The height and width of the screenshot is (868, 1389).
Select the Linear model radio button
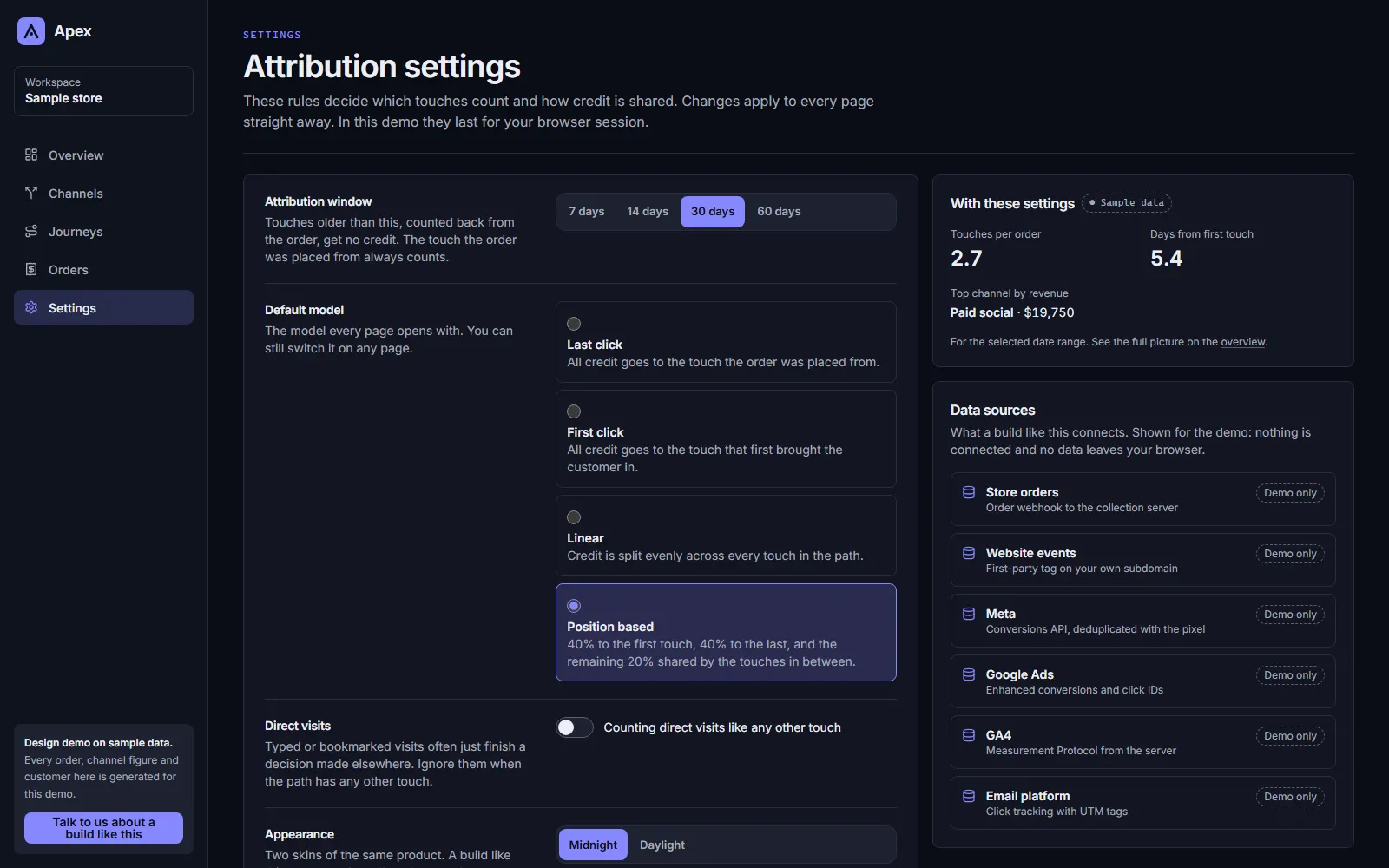click(x=574, y=517)
